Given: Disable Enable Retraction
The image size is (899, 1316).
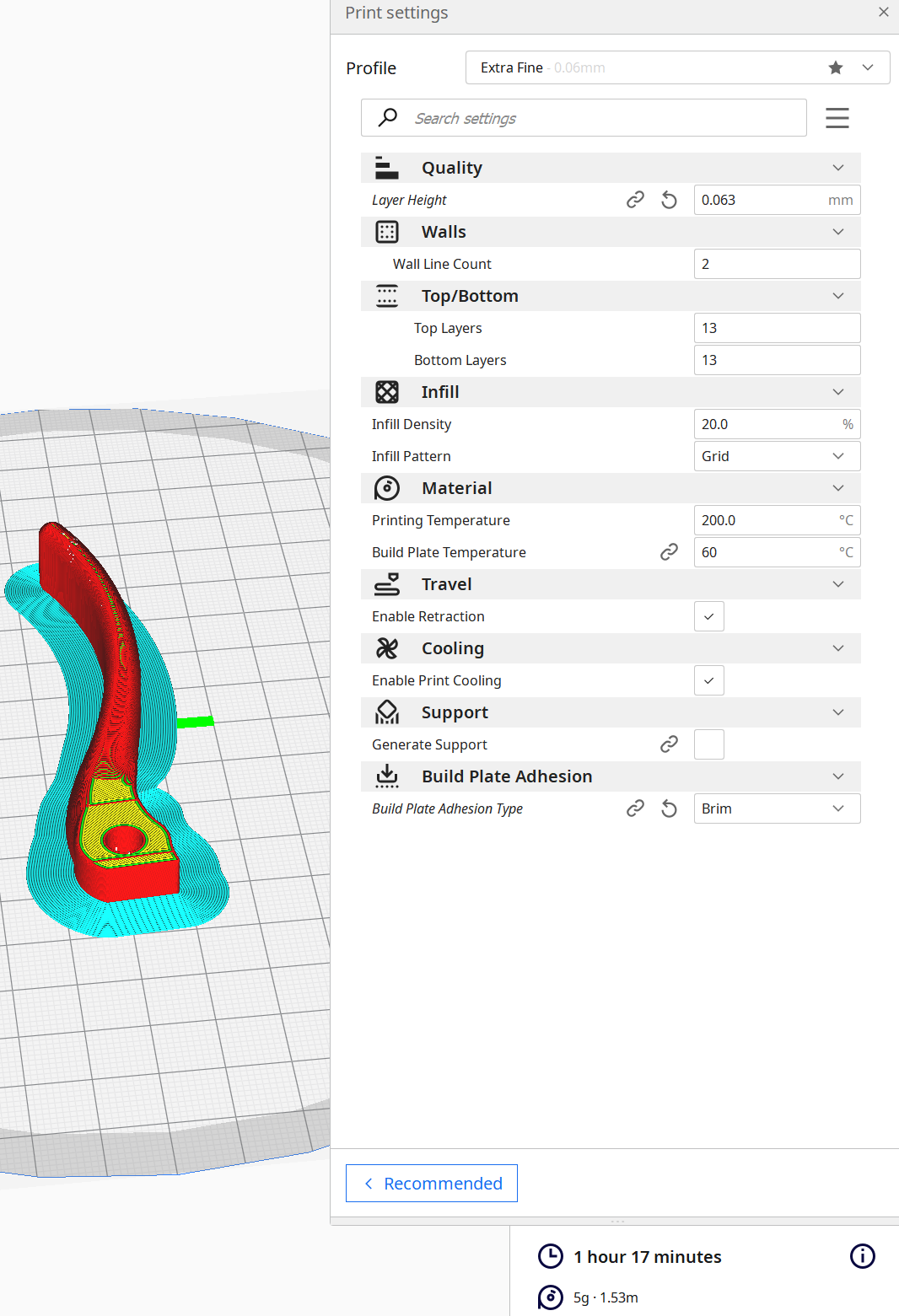Looking at the screenshot, I should coord(708,616).
